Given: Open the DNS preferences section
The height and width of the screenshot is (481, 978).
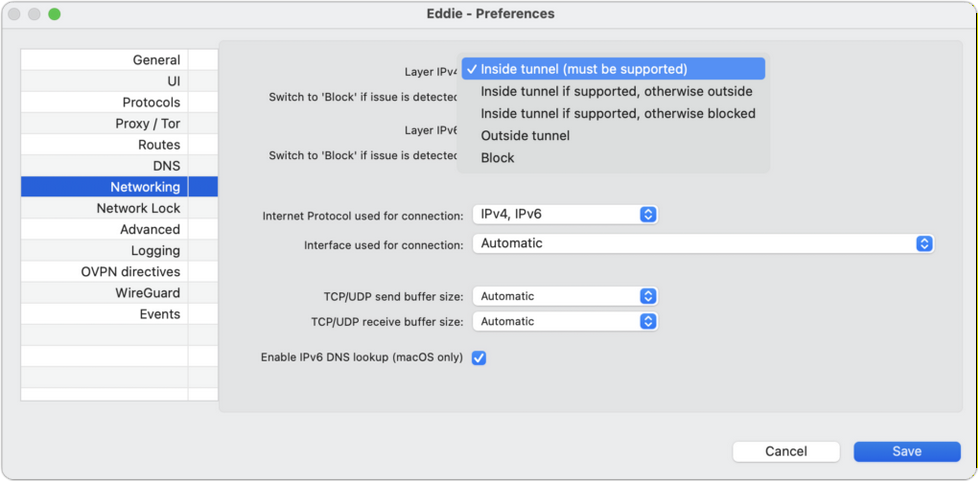Looking at the screenshot, I should pos(166,166).
